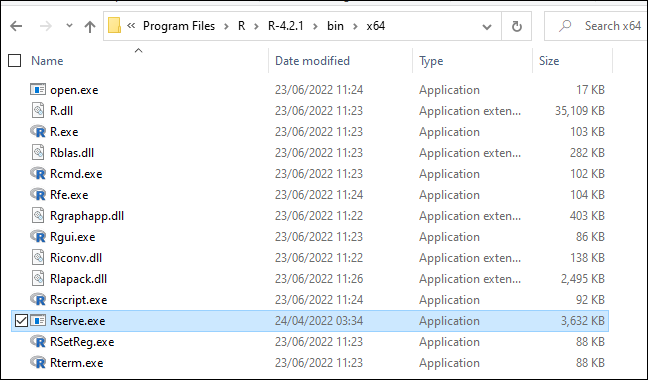648x380 pixels.
Task: Click the Rcmd.exe R logo icon
Action: point(38,173)
